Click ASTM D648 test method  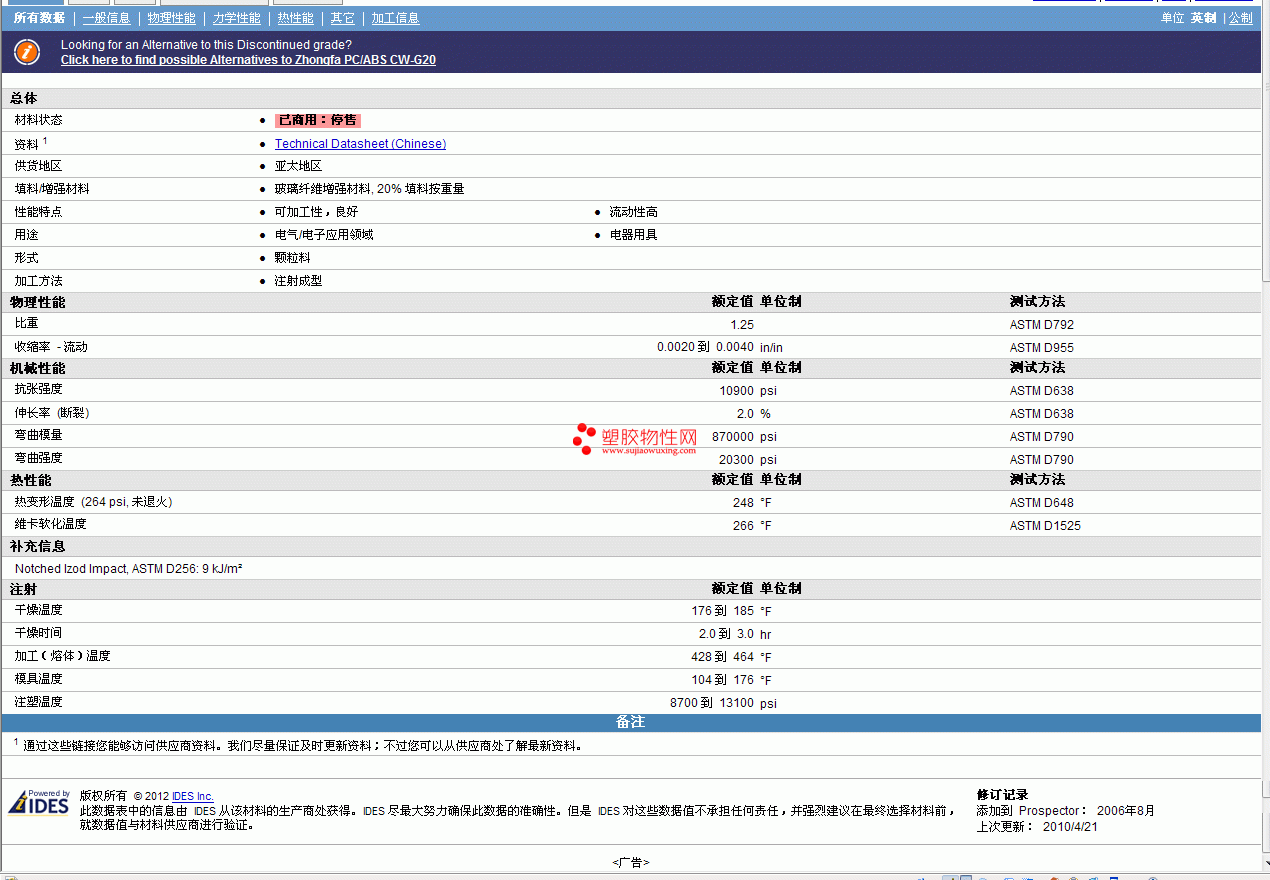pyautogui.click(x=1042, y=503)
